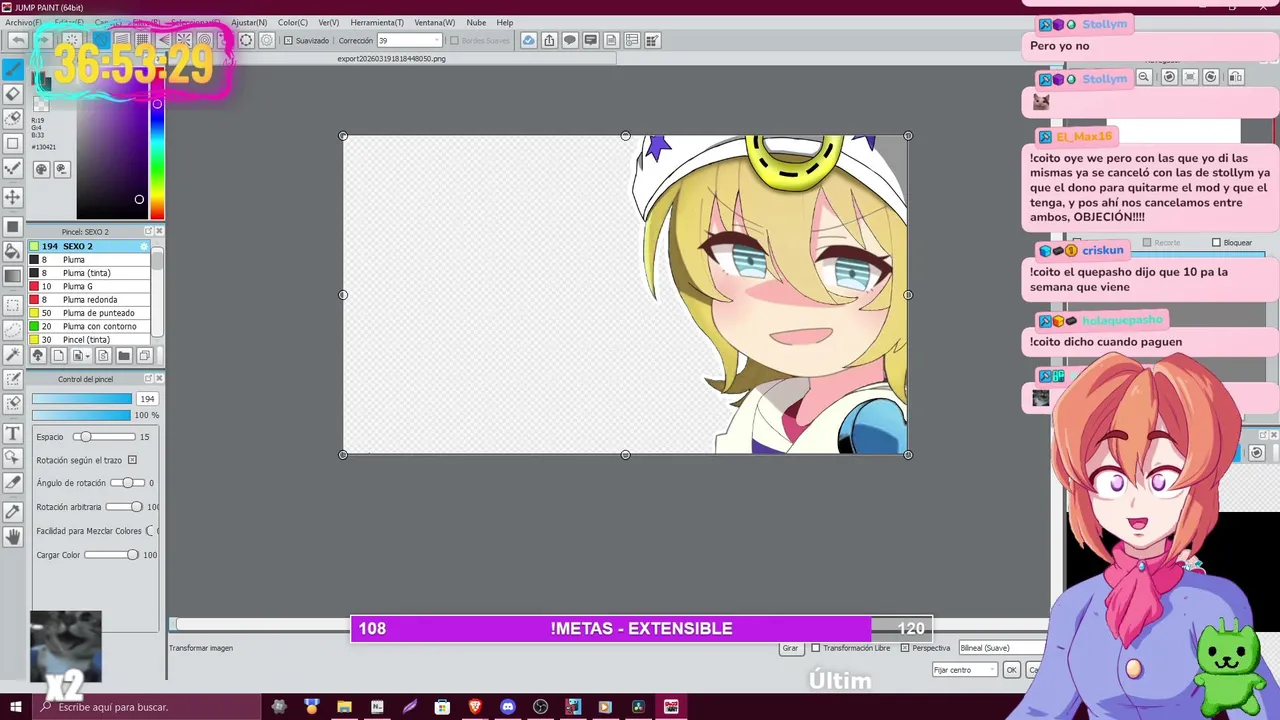
Task: Open the Help menu
Action: 505,22
